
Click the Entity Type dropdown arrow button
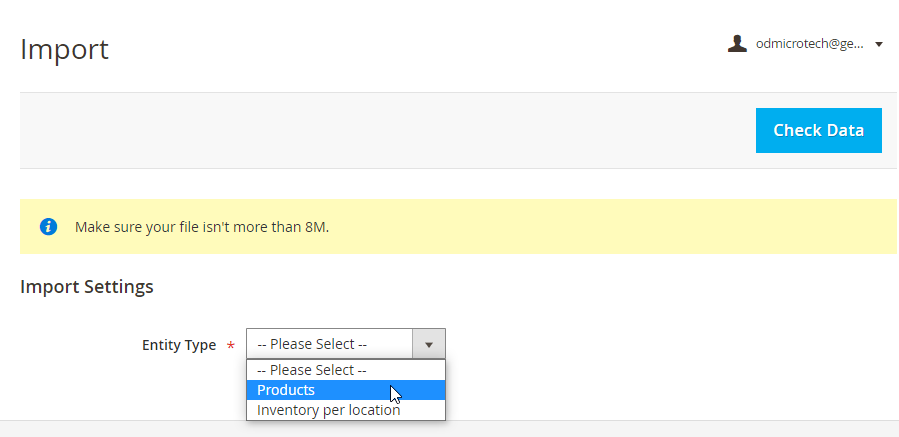pyautogui.click(x=428, y=344)
